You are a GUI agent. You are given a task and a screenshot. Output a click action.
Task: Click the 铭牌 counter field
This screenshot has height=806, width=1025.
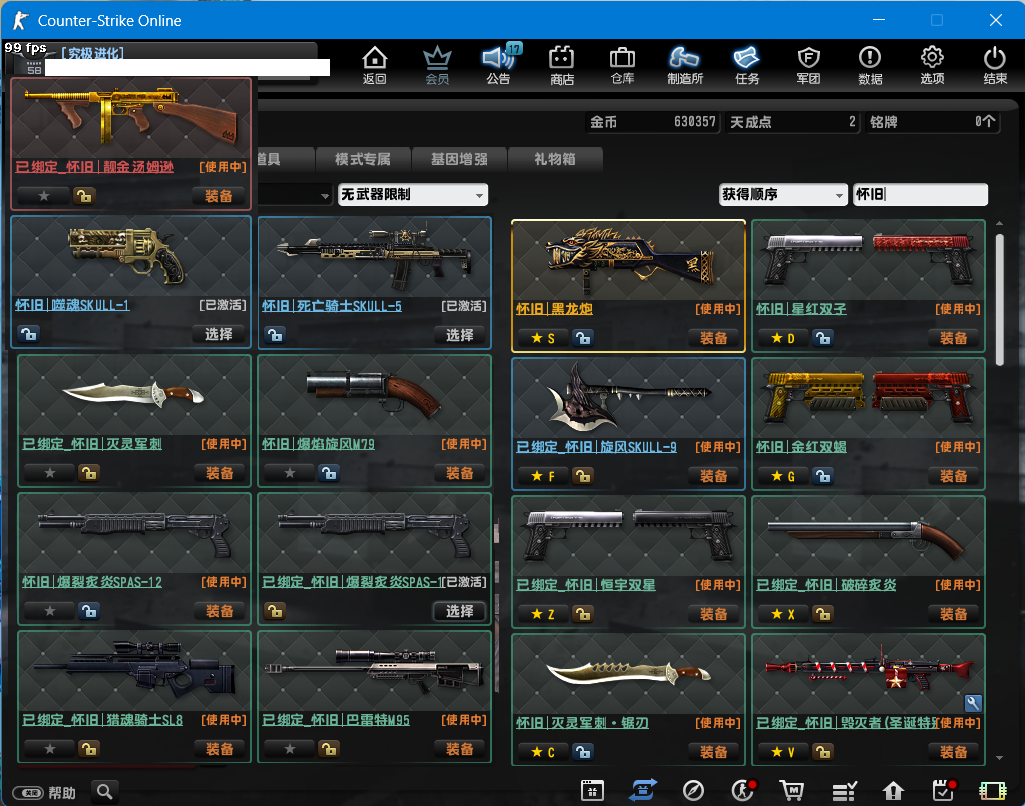tap(932, 122)
